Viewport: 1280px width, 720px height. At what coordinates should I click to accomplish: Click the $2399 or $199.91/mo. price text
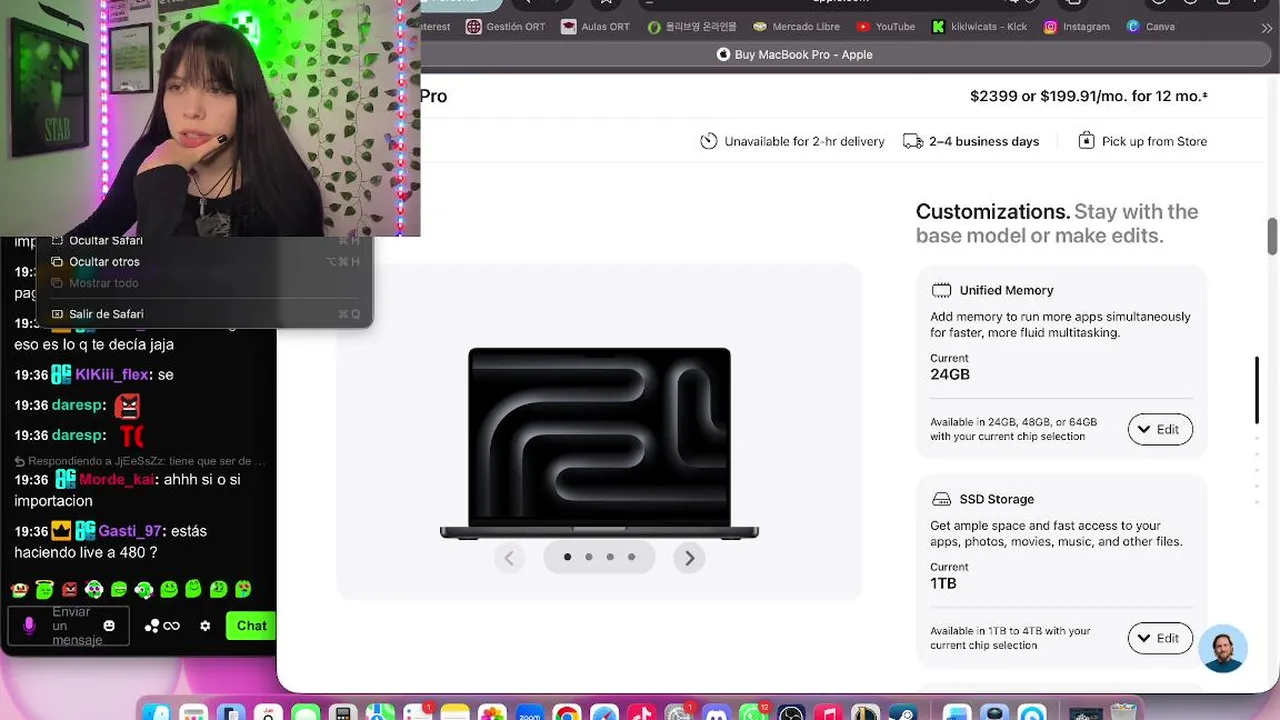pos(1088,96)
